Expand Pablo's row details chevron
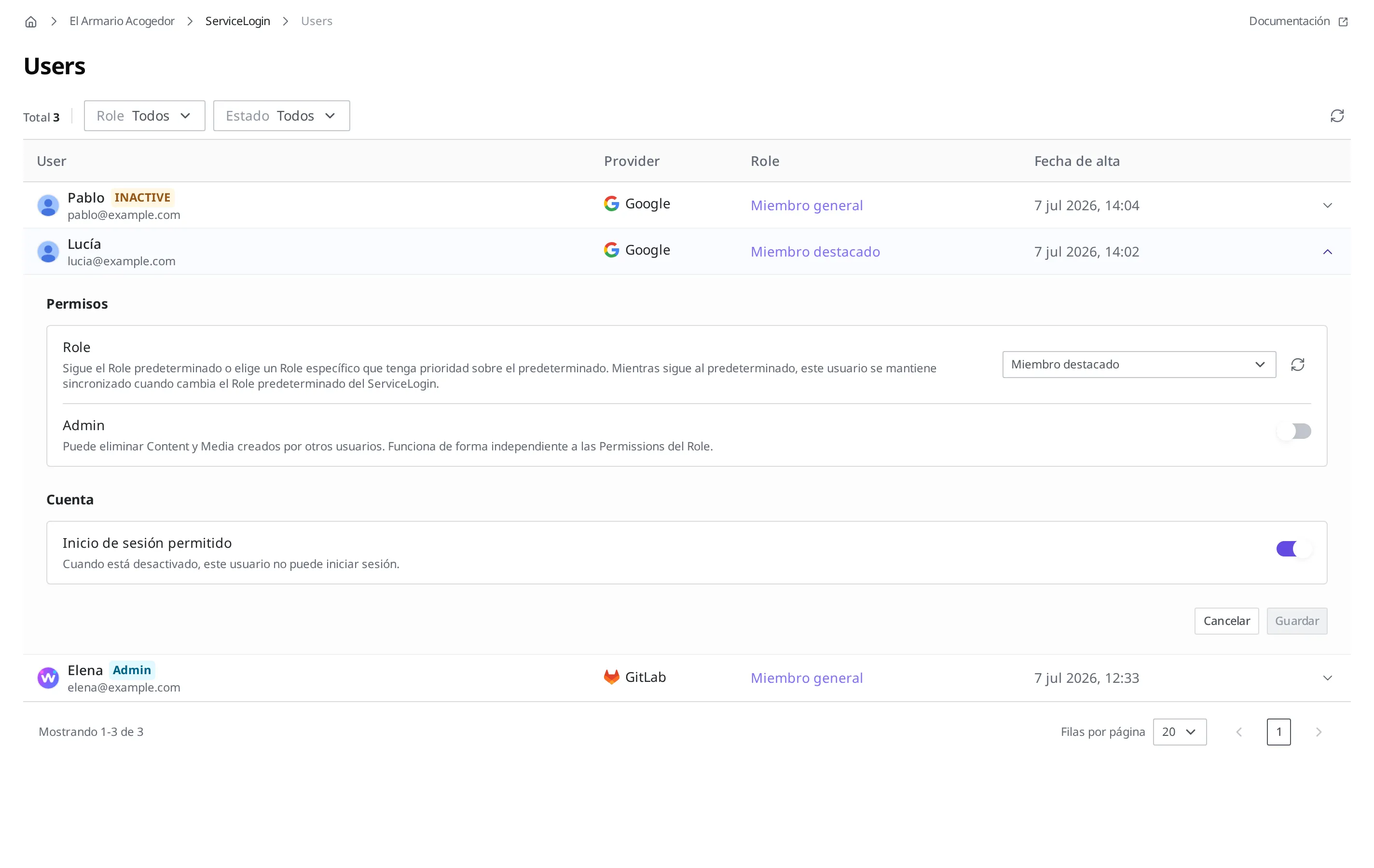 1327,205
